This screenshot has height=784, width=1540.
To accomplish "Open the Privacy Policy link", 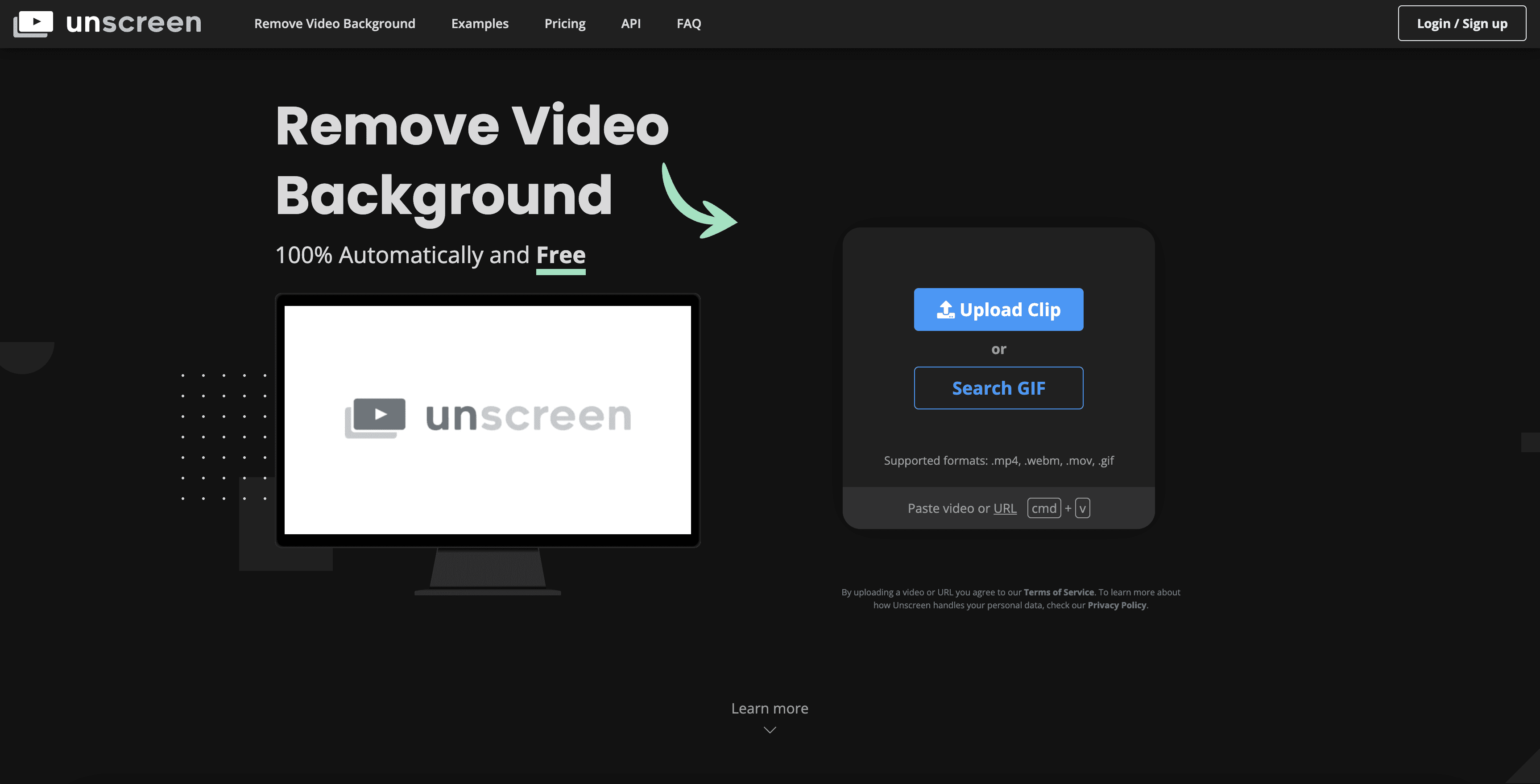I will [x=1116, y=605].
